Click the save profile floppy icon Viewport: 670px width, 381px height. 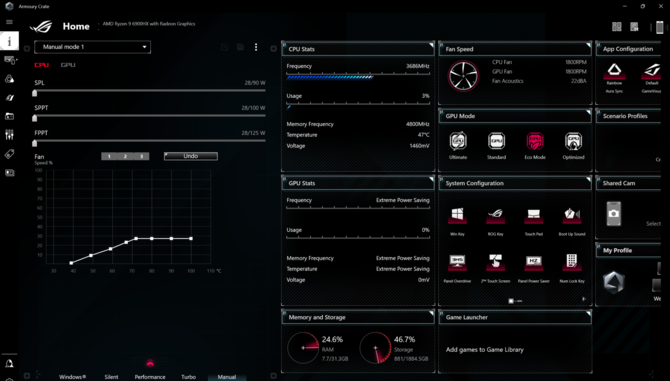[240, 47]
